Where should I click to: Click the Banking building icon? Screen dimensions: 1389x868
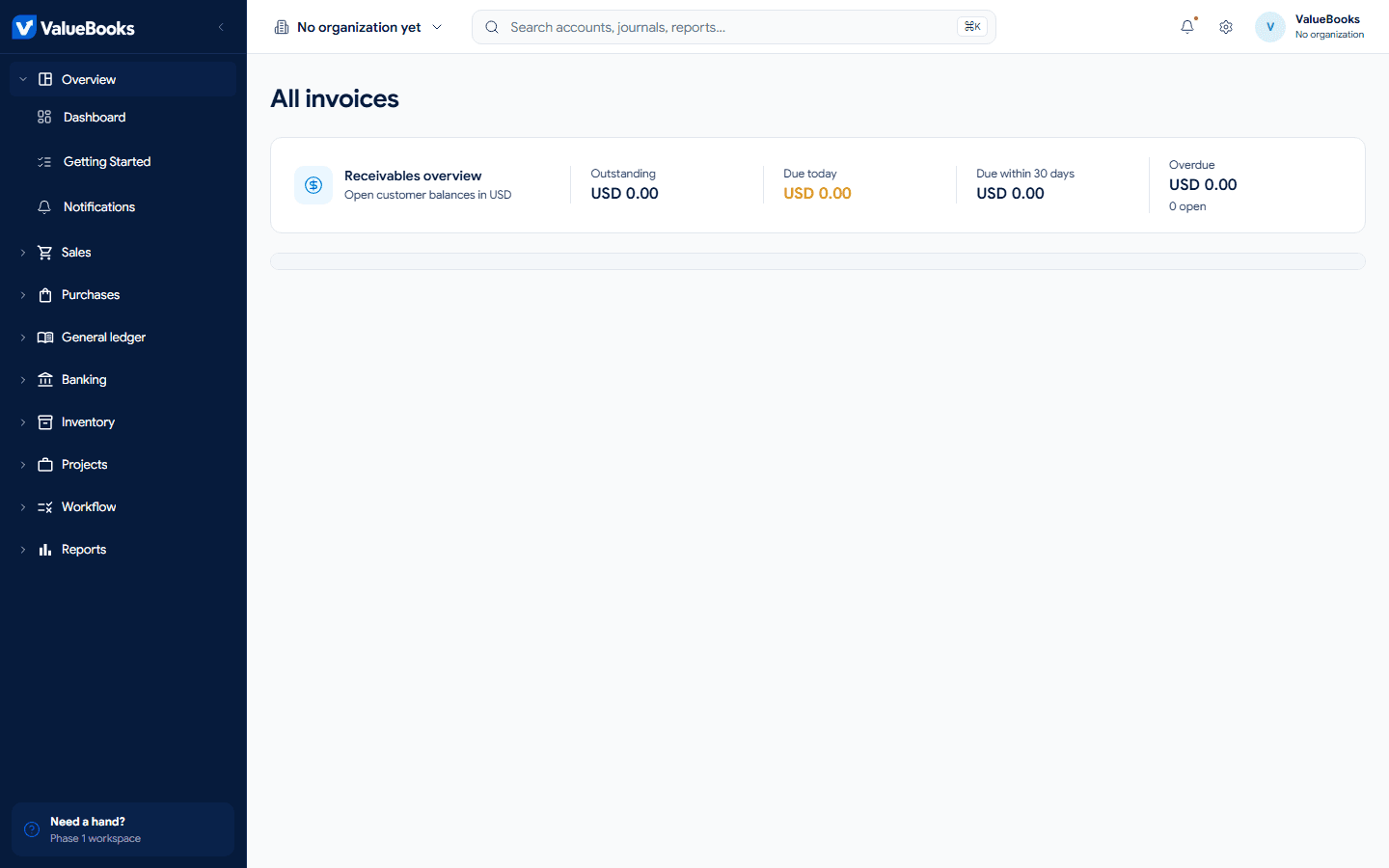pos(45,380)
